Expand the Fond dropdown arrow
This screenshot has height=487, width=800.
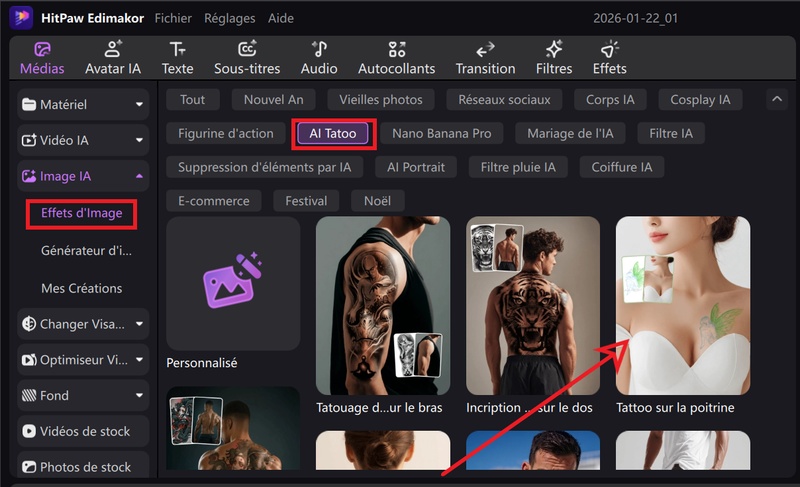(139, 395)
